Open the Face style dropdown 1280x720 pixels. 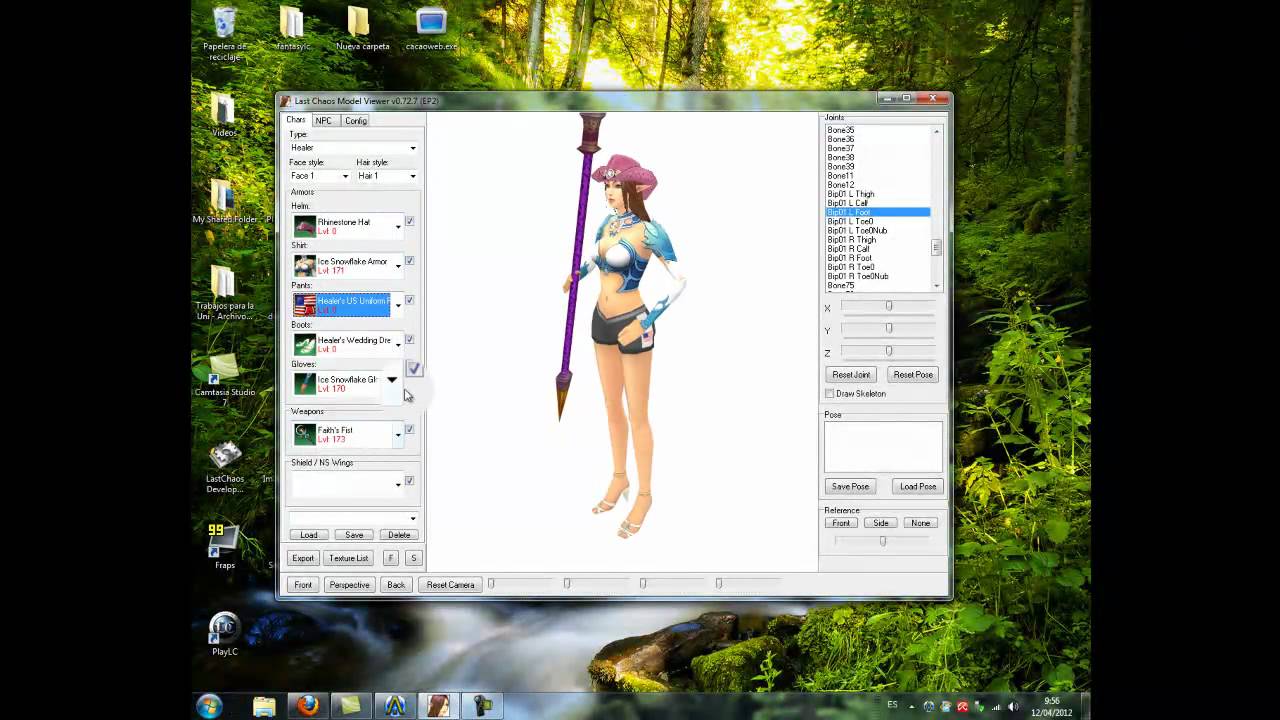coord(319,176)
